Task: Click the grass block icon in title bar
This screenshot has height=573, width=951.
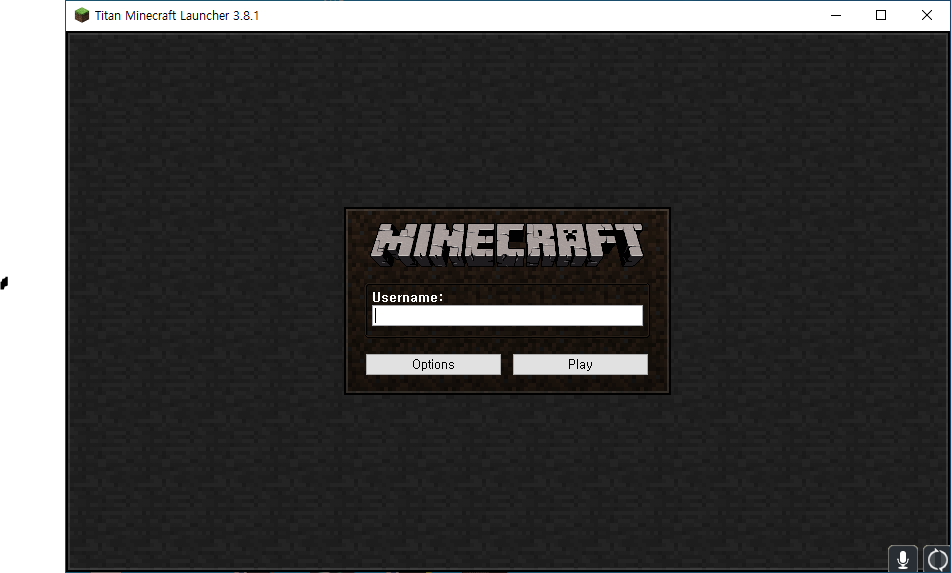Action: point(82,15)
